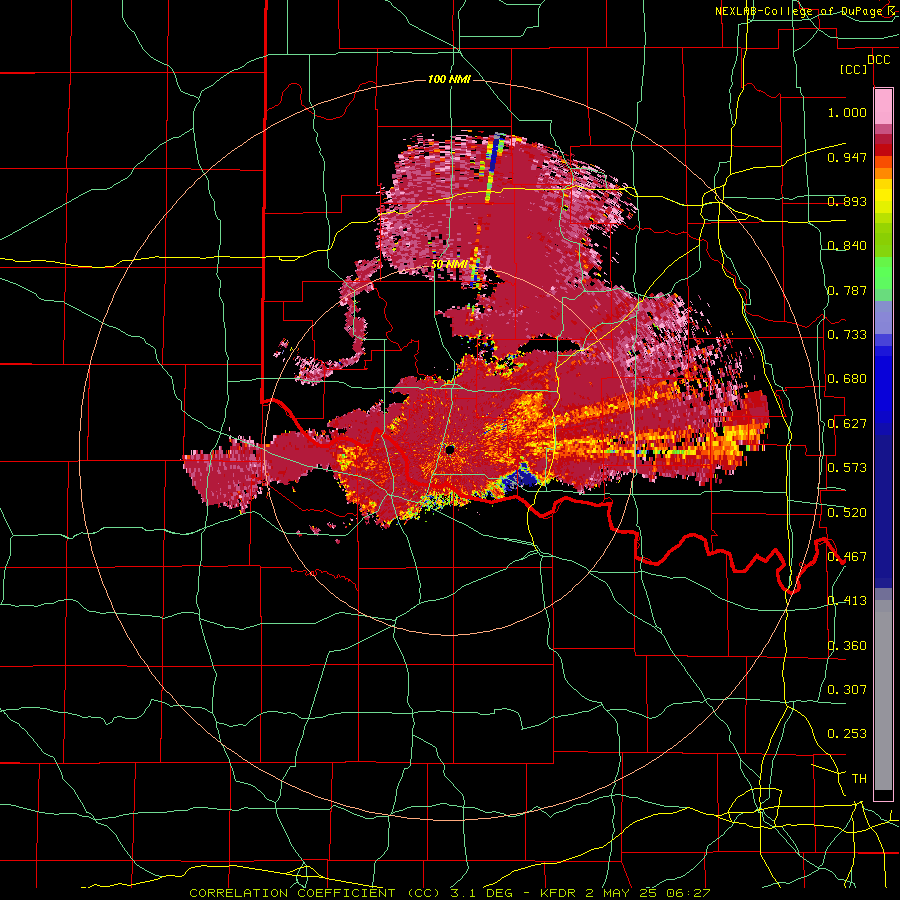Click the [CC] units label above the scale
The image size is (900, 900).
point(854,70)
